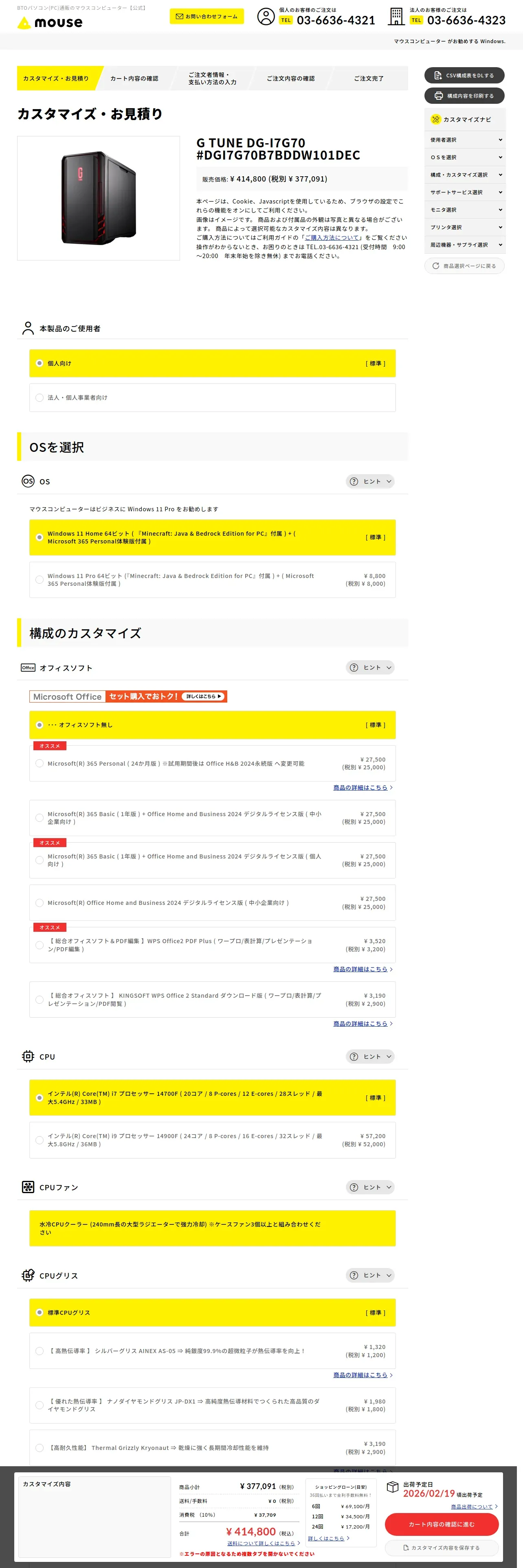Image resolution: width=523 pixels, height=1568 pixels.
Task: Click the document icon on the save-customization button
Action: coord(406,1547)
